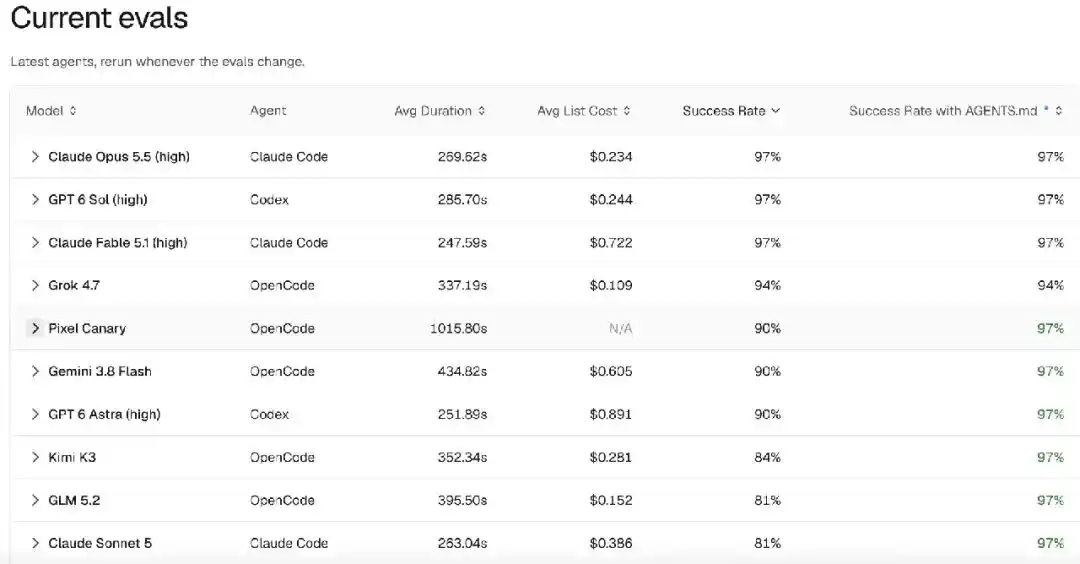
Task: Expand the GPT 6 Sol (high) row
Action: (x=35, y=200)
